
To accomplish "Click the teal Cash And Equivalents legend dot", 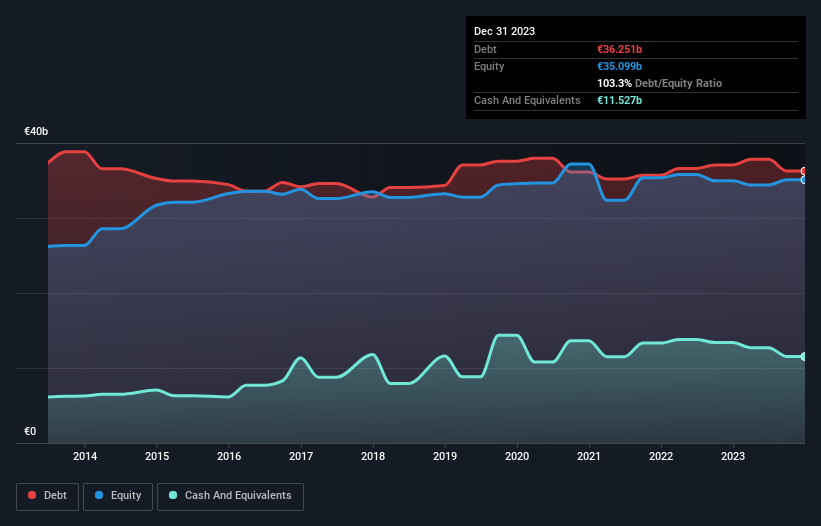I will 173,495.
